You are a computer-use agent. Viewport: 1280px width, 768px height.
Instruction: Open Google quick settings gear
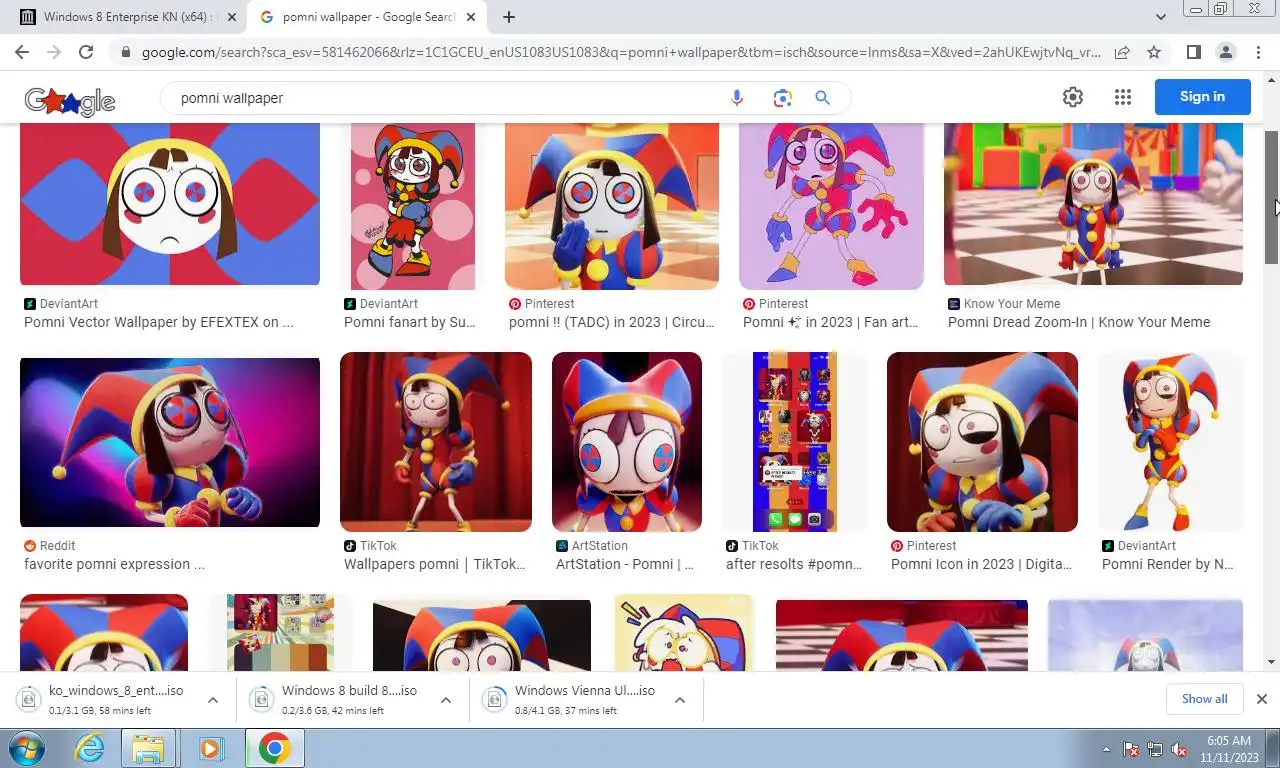pos(1073,97)
